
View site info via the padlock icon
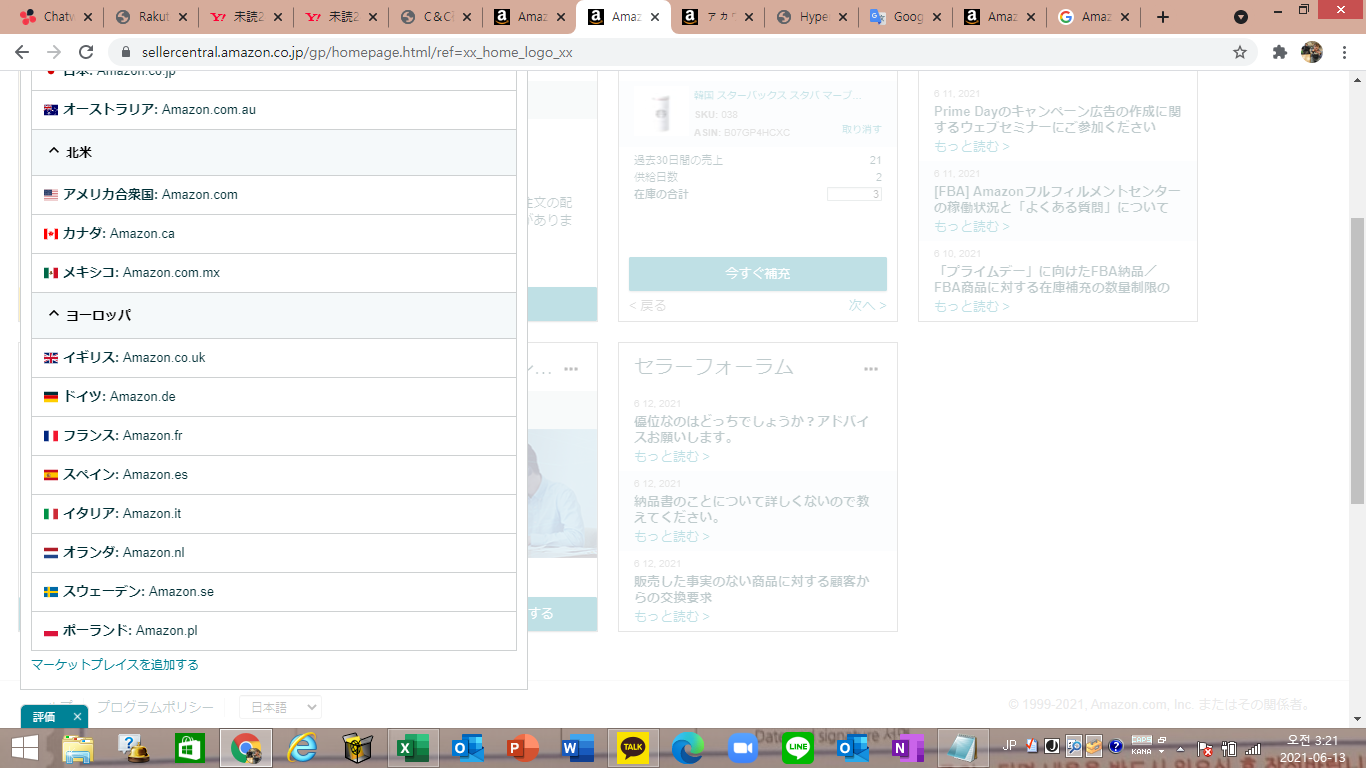[126, 52]
